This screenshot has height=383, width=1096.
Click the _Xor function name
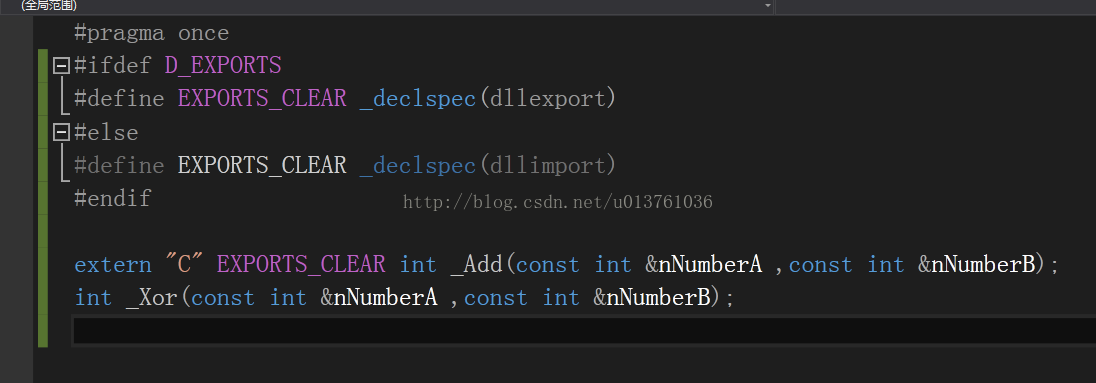(x=152, y=298)
